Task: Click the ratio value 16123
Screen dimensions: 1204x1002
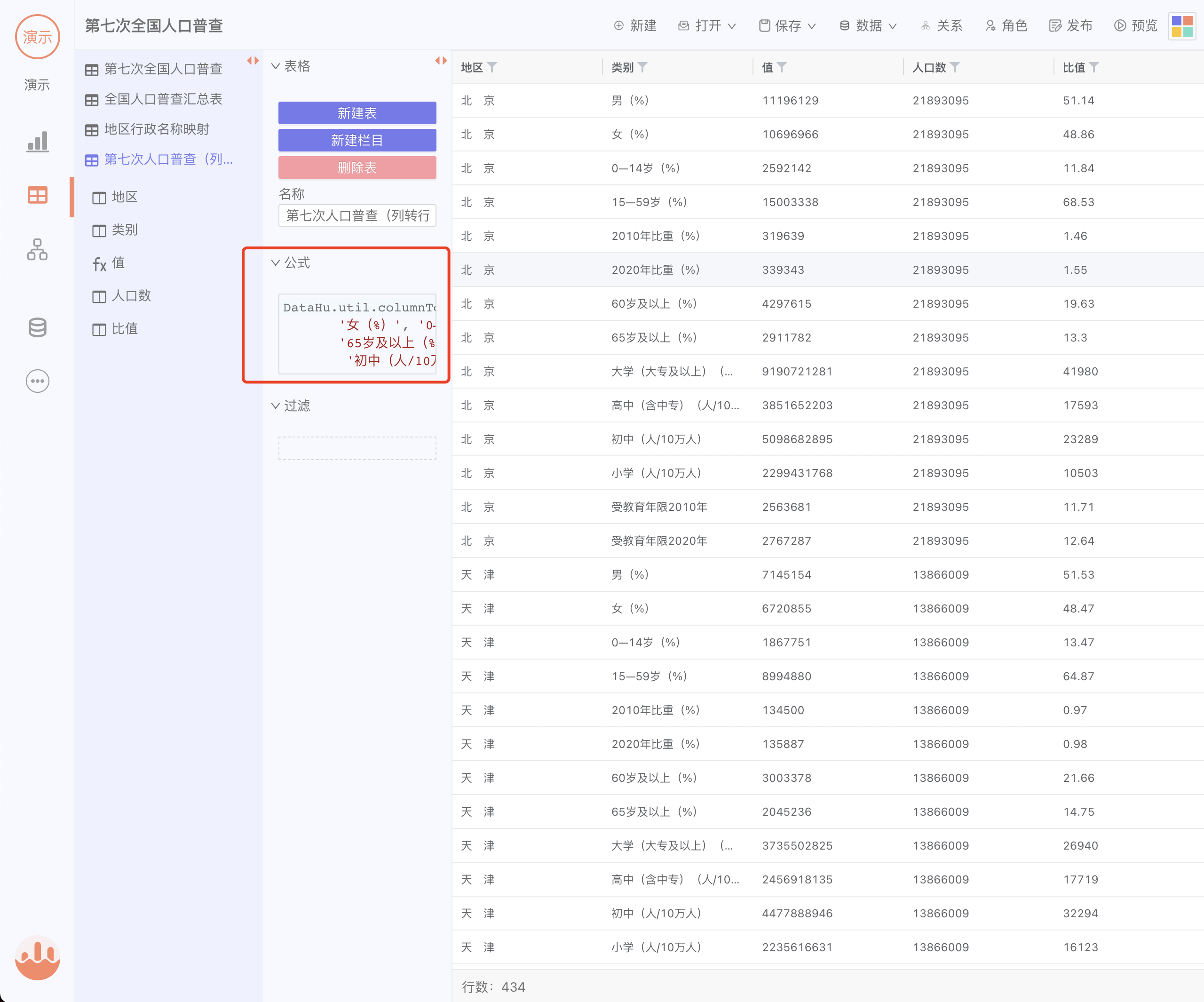Action: (x=1081, y=947)
